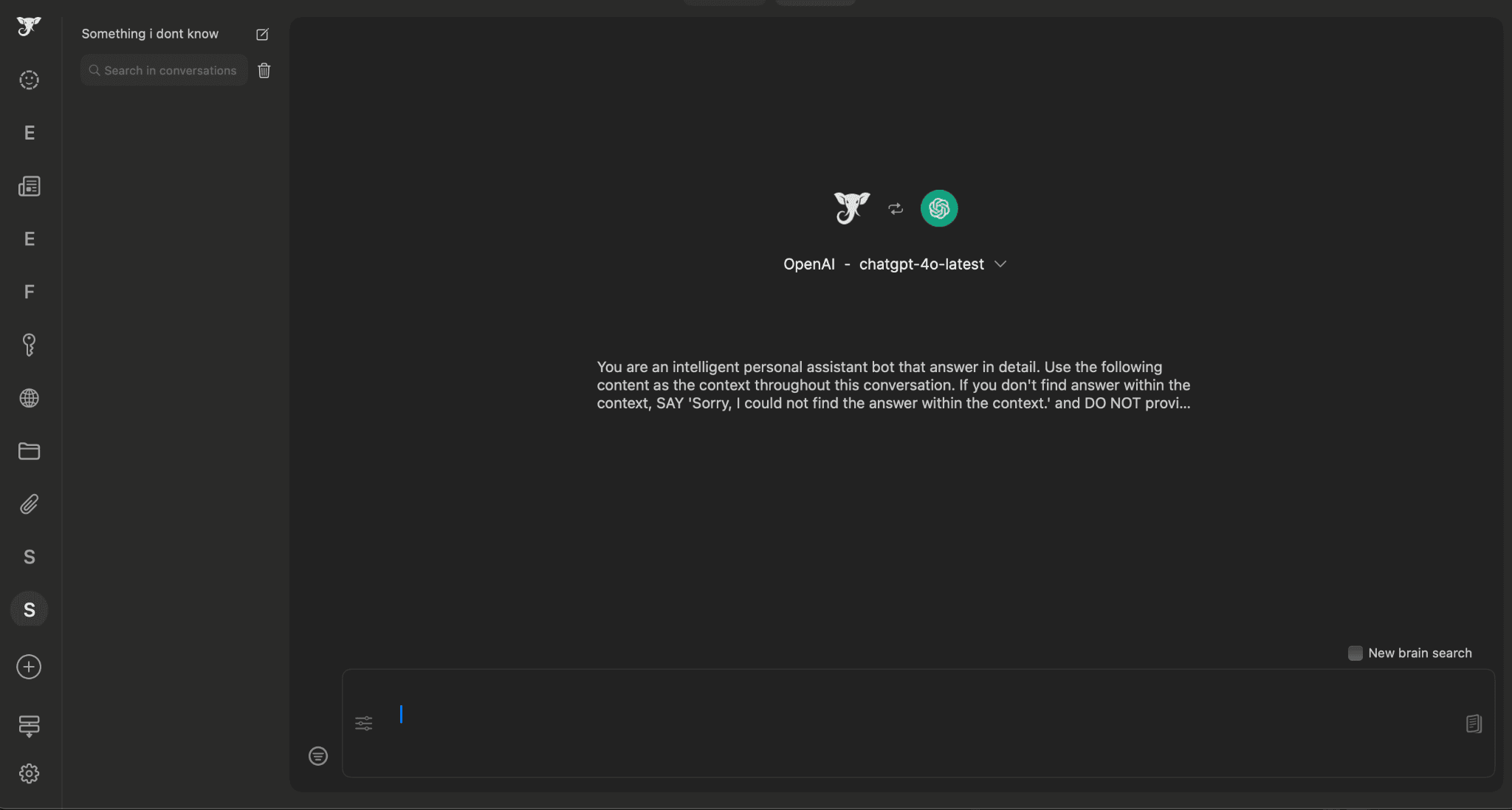1512x810 pixels.
Task: Click the paperclip attachment sidebar icon
Action: click(x=29, y=504)
